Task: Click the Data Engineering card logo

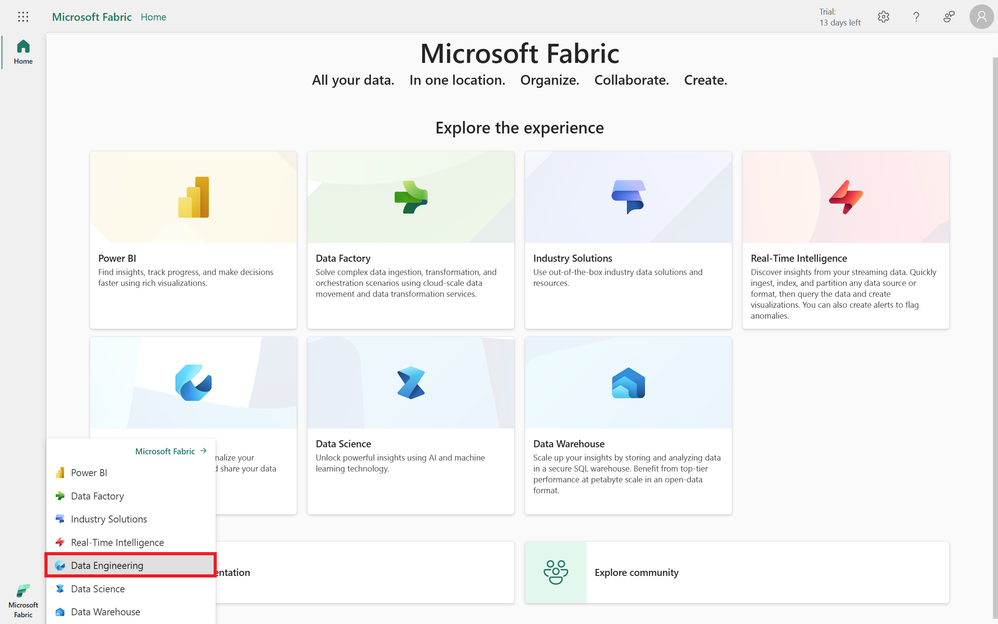Action: coord(193,383)
